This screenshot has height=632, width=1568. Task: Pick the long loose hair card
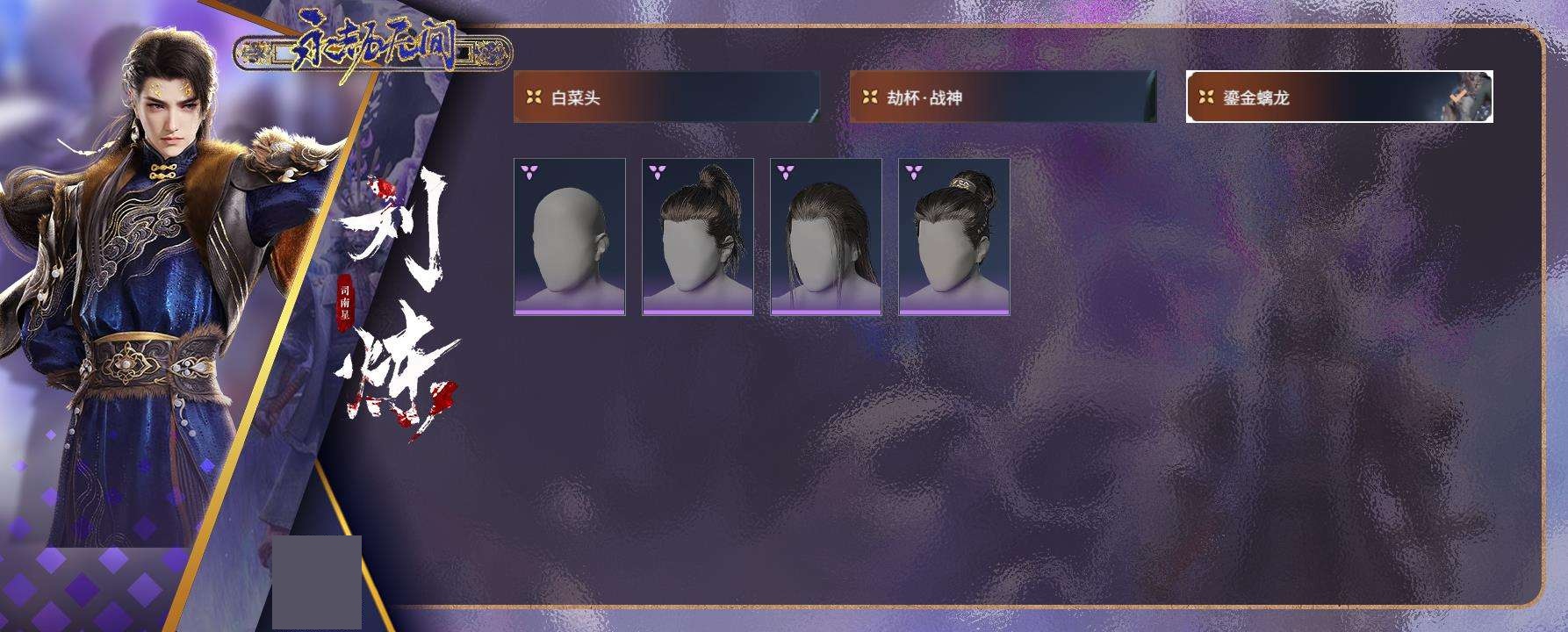pyautogui.click(x=826, y=237)
